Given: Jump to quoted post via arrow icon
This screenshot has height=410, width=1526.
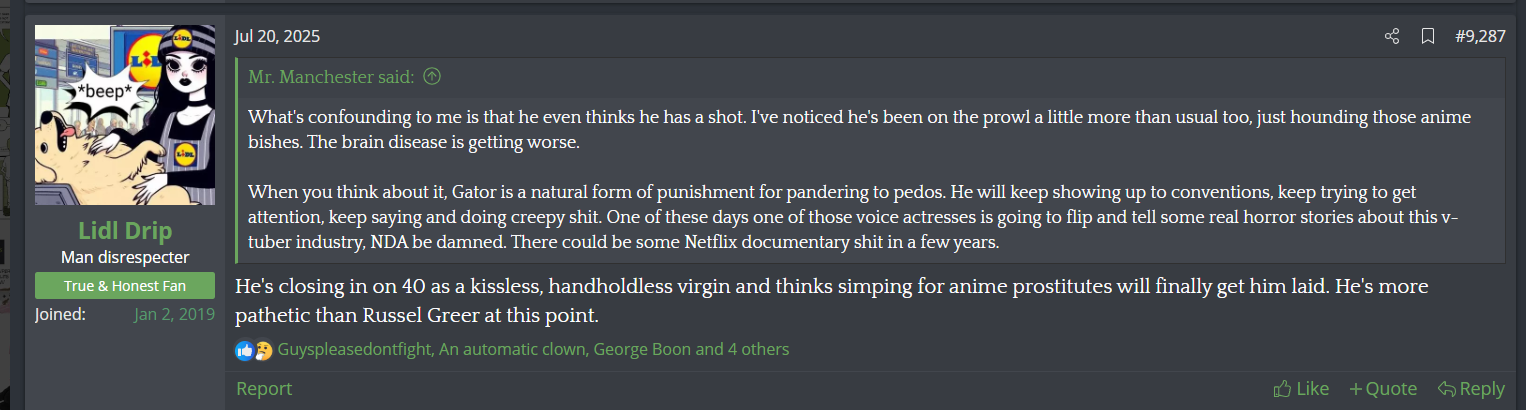Looking at the screenshot, I should pos(432,76).
